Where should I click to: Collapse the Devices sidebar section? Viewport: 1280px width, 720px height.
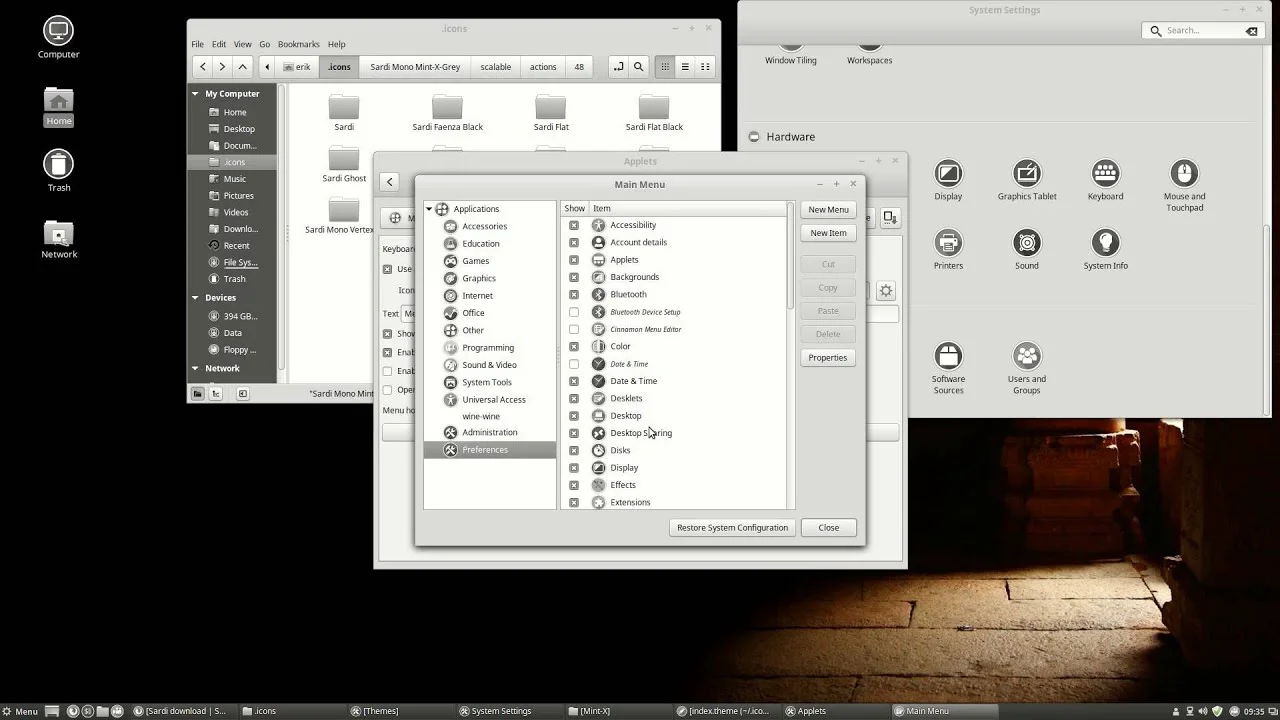pos(195,298)
